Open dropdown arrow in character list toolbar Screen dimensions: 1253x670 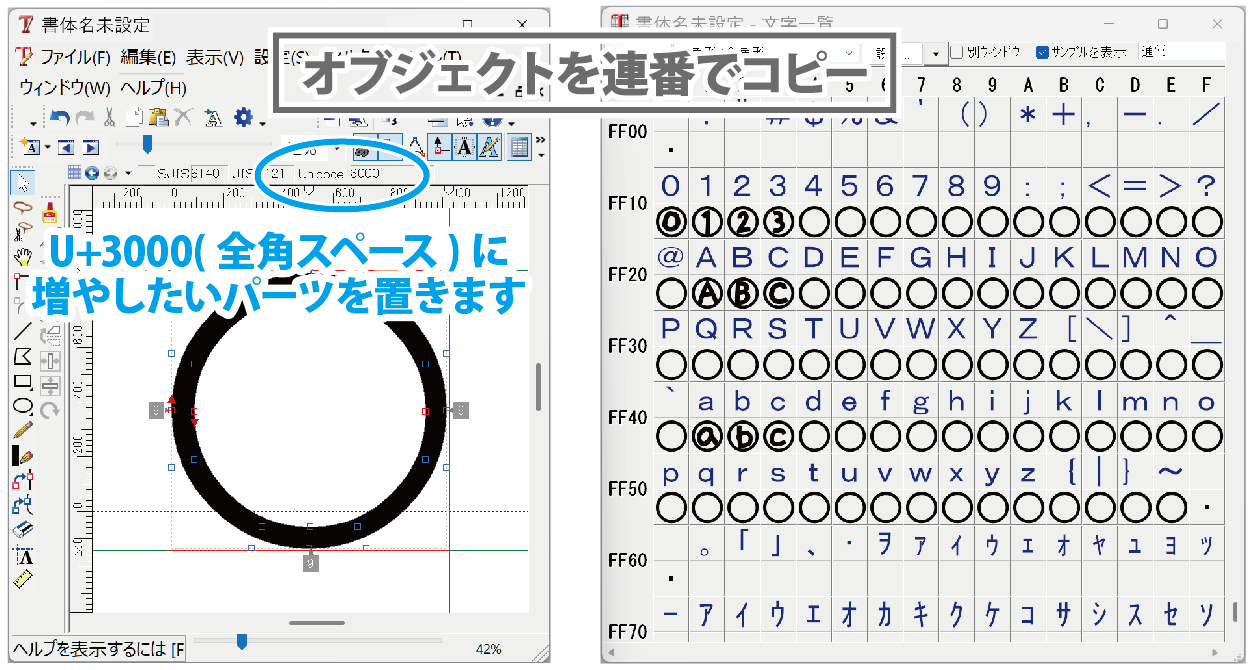(936, 53)
